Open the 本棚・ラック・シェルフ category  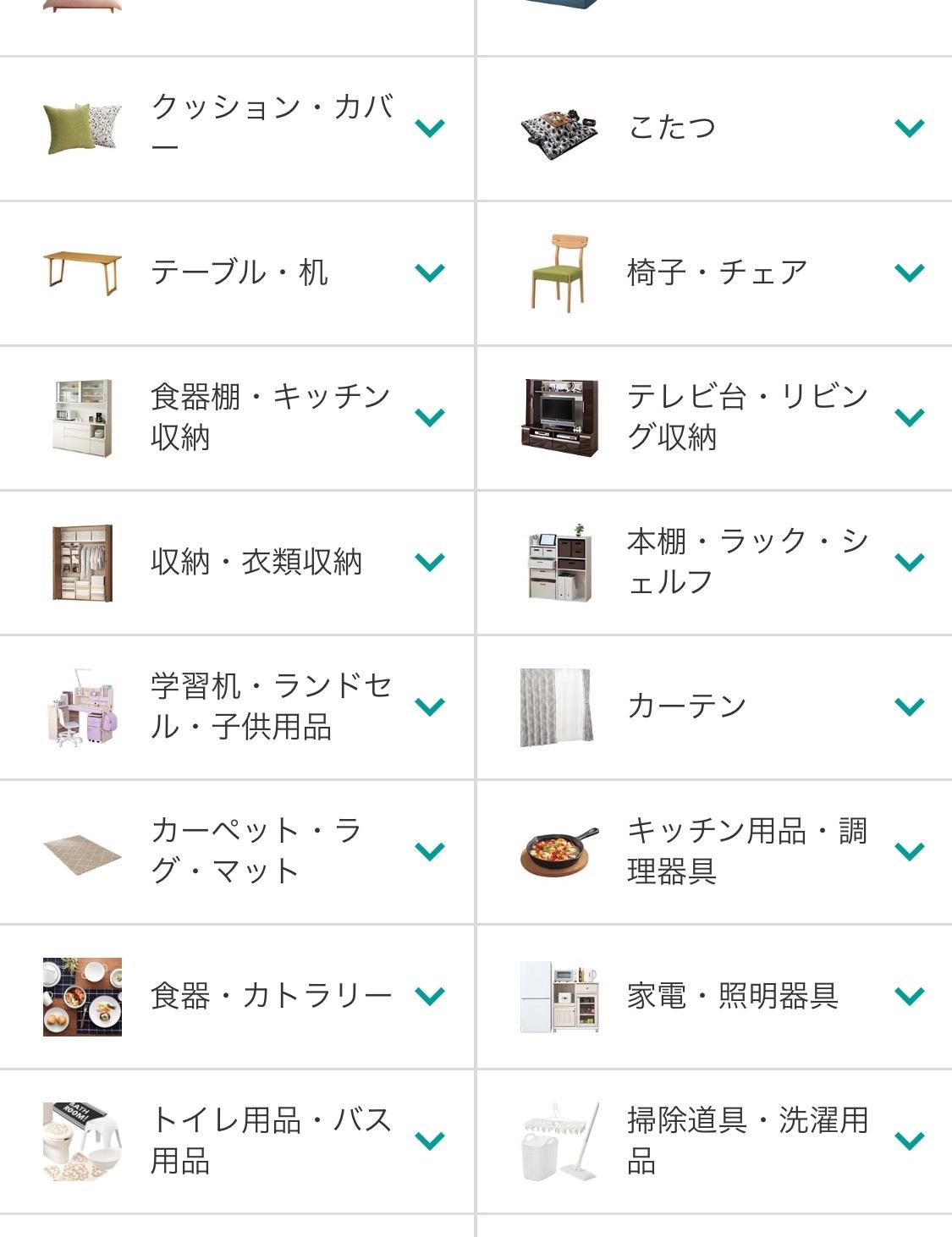click(x=747, y=562)
